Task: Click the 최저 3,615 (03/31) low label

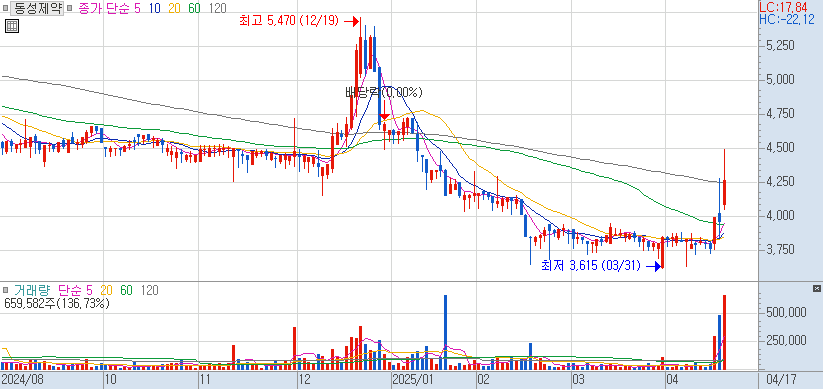Action: coord(591,266)
